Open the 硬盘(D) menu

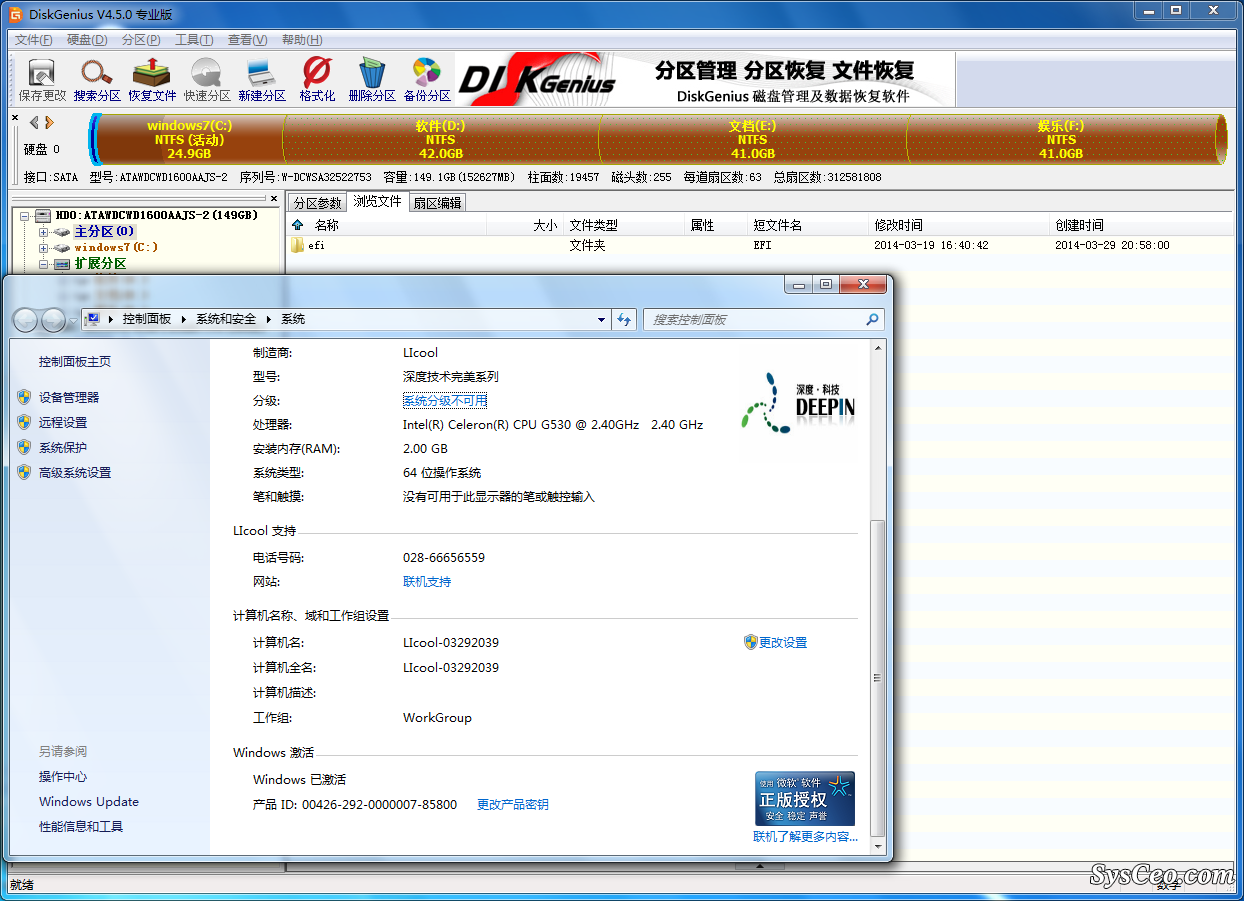pyautogui.click(x=87, y=40)
